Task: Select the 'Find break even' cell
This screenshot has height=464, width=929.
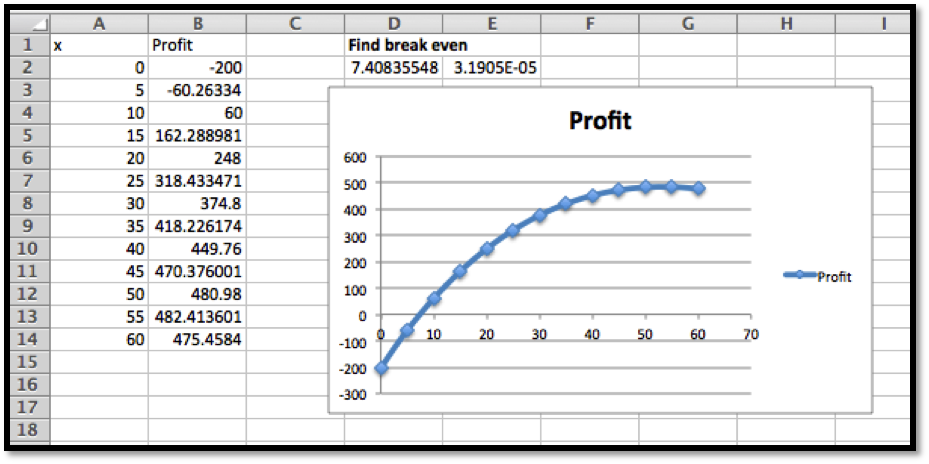Action: point(394,45)
